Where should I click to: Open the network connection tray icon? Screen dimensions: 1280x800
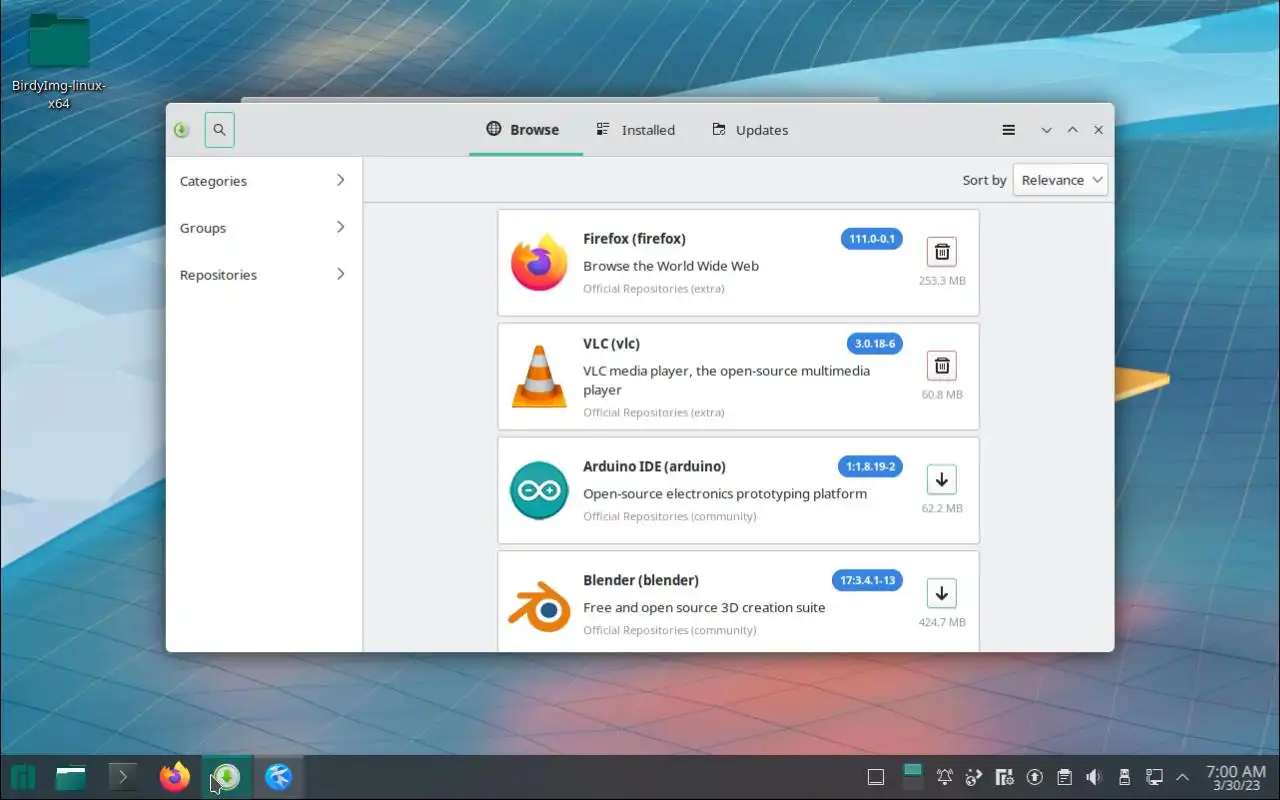[1154, 777]
